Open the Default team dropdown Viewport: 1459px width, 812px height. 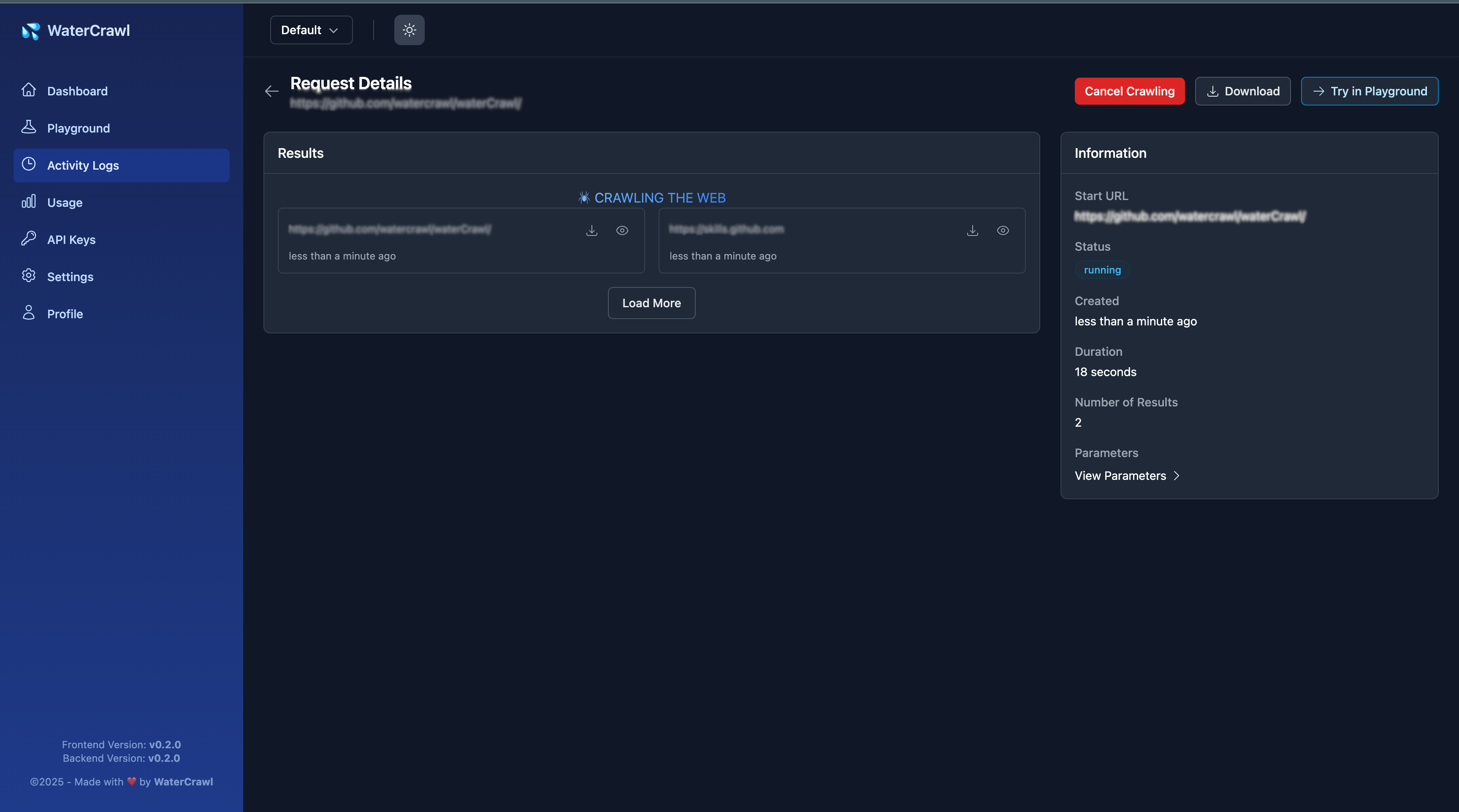click(311, 30)
